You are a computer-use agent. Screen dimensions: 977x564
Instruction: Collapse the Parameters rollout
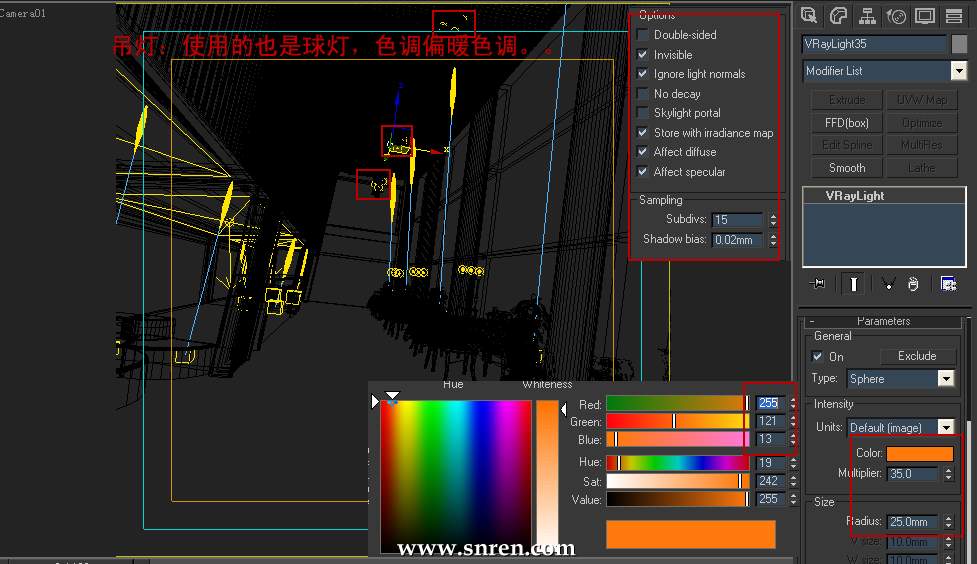(883, 321)
